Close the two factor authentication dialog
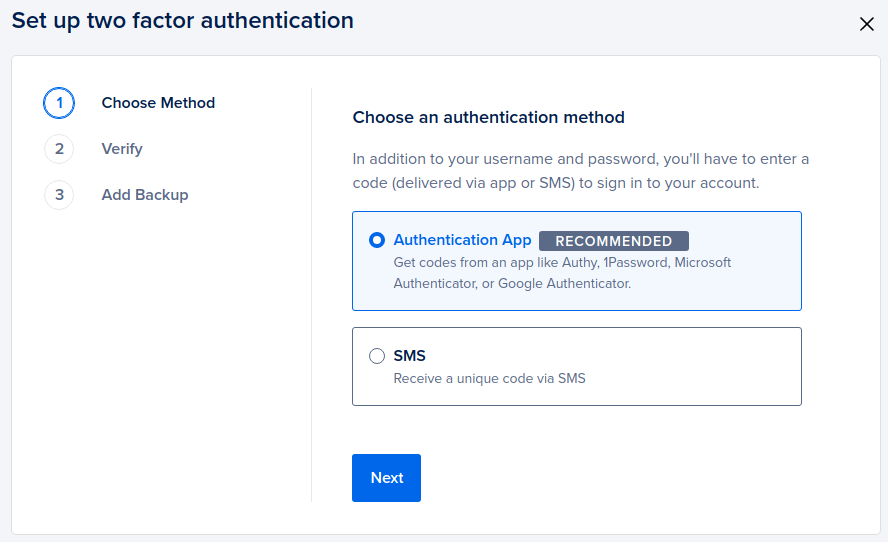The height and width of the screenshot is (542, 888). tap(867, 24)
